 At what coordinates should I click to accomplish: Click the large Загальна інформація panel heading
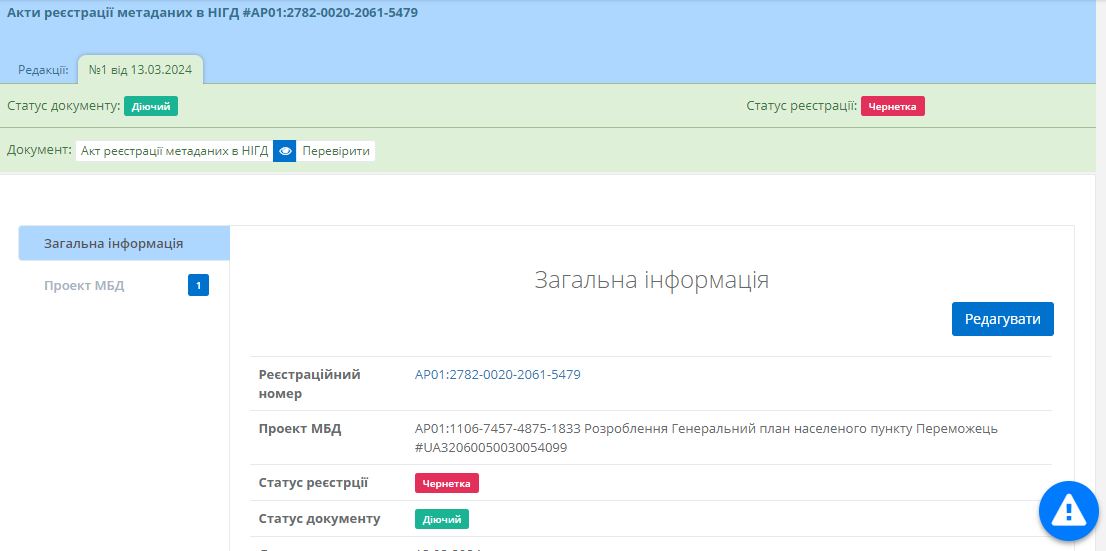[651, 279]
